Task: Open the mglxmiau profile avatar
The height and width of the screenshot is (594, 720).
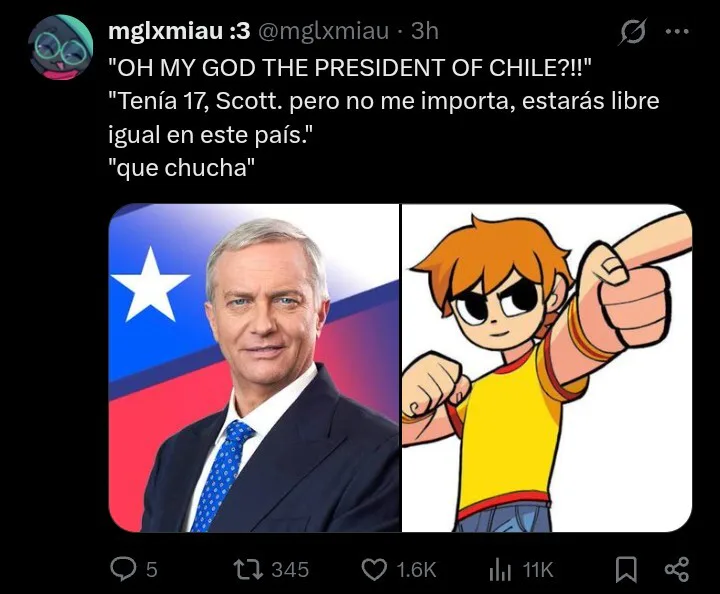Action: (x=61, y=47)
